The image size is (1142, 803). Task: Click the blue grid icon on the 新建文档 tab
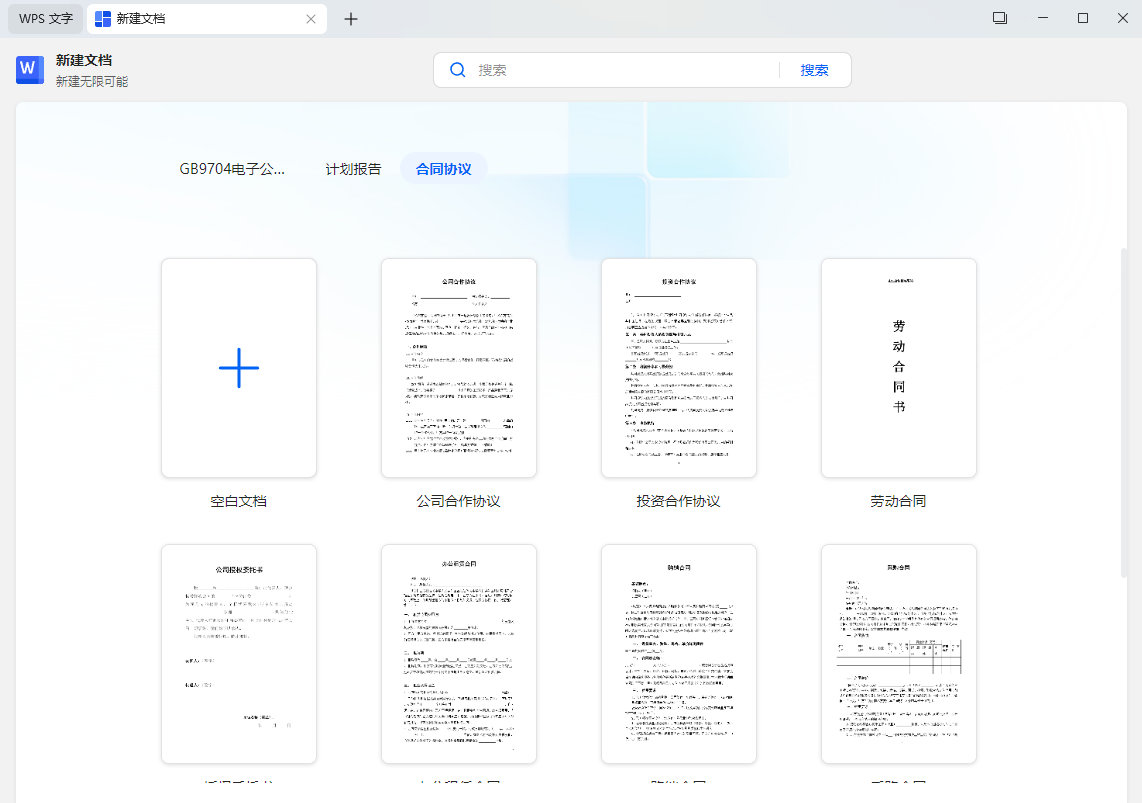coord(103,18)
